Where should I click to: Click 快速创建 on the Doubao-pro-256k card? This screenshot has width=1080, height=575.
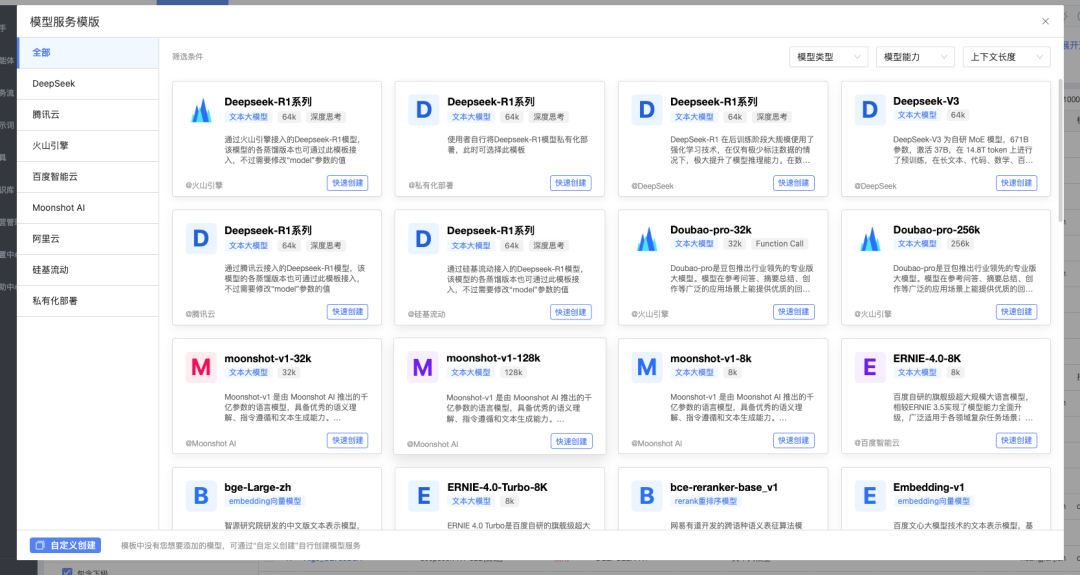coord(1017,312)
